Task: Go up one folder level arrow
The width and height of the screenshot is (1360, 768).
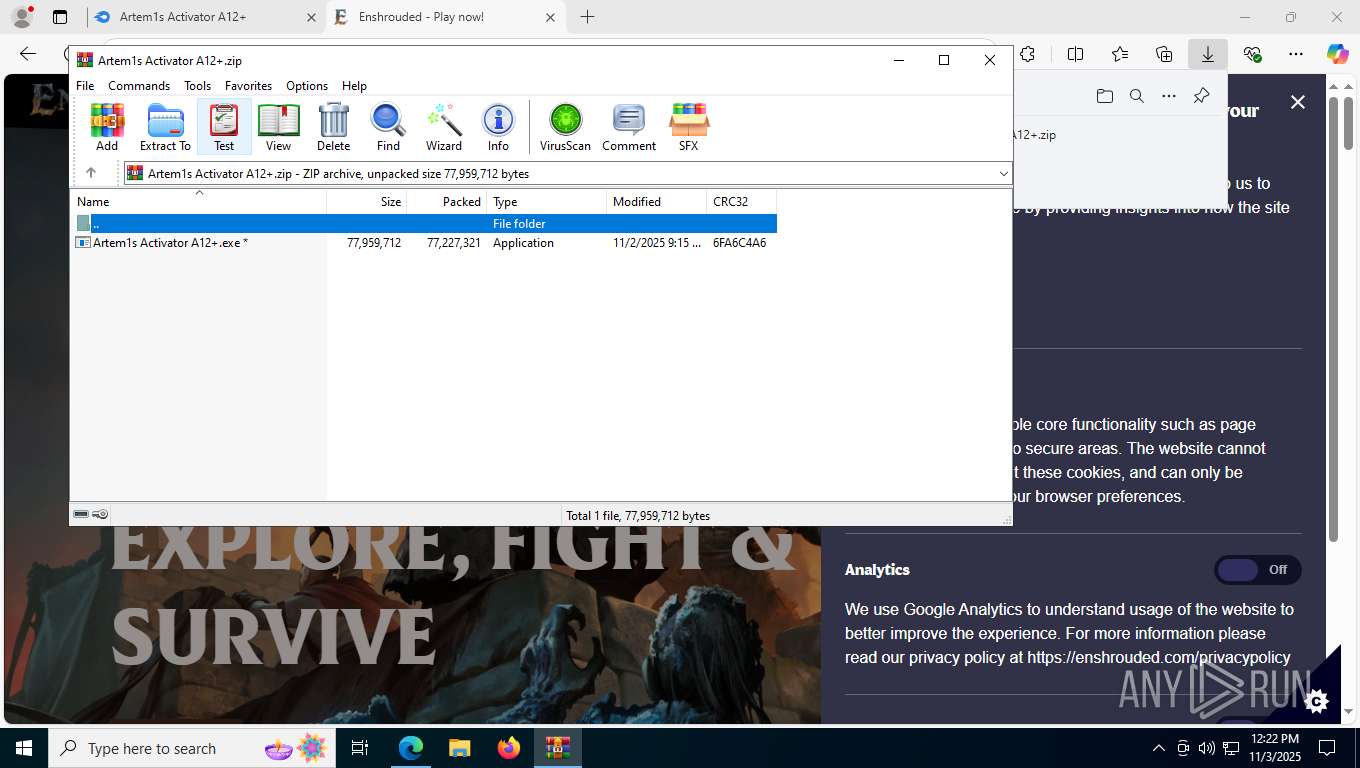Action: 91,173
